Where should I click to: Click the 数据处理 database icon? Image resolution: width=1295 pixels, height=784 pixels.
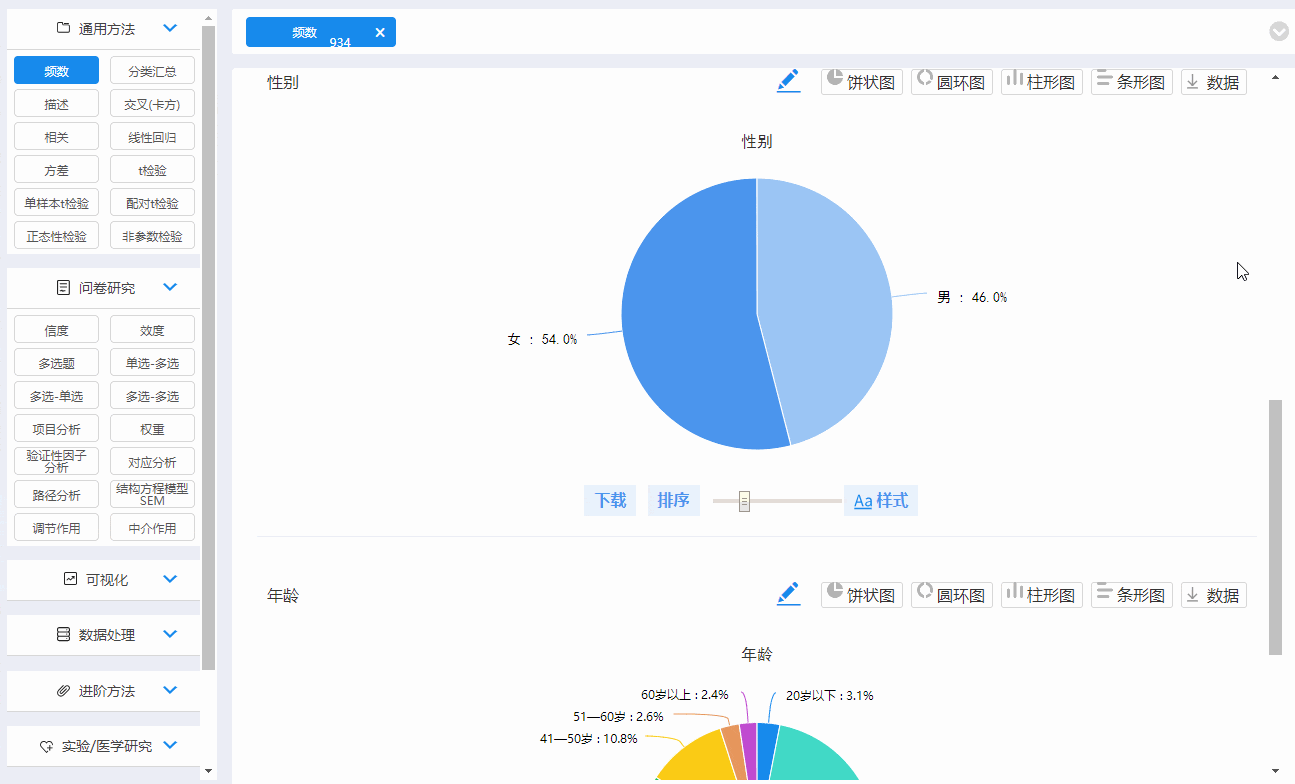pyautogui.click(x=64, y=634)
